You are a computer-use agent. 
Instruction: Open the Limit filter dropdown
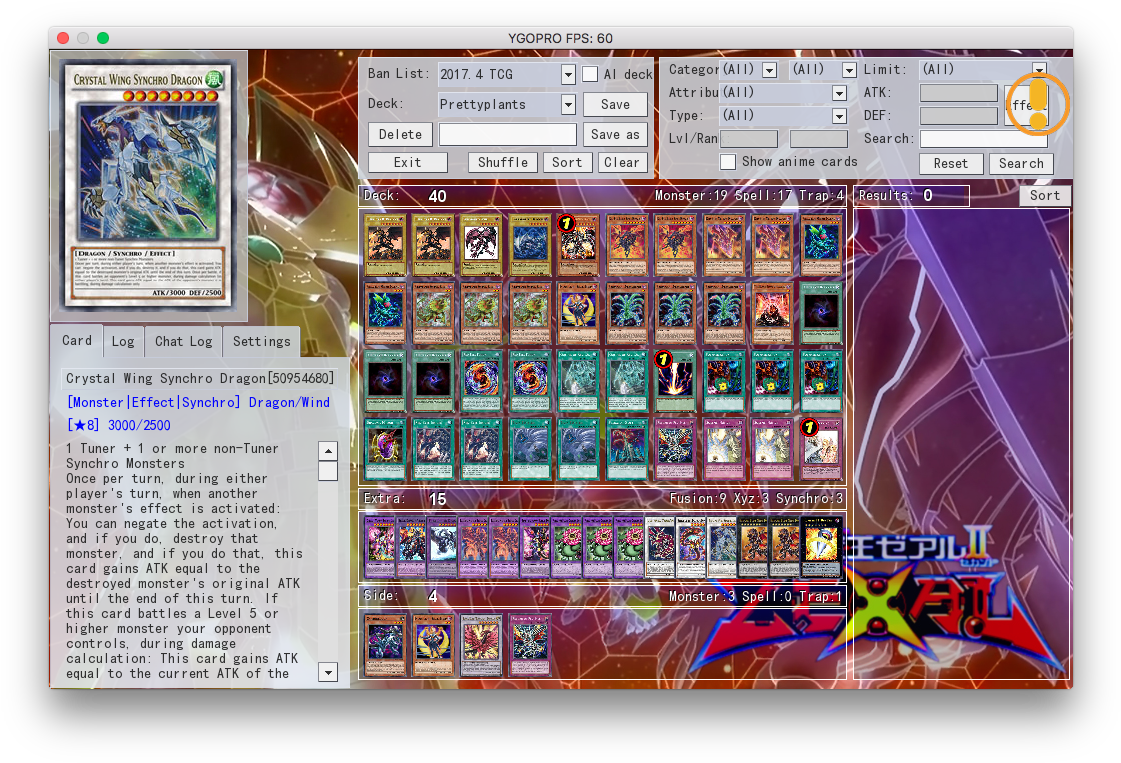coord(984,69)
